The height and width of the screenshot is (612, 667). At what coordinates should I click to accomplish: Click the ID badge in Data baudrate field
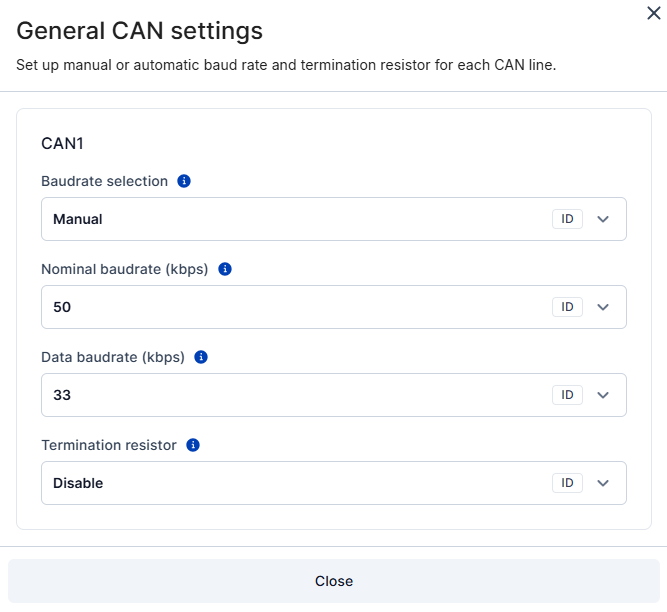pos(567,395)
